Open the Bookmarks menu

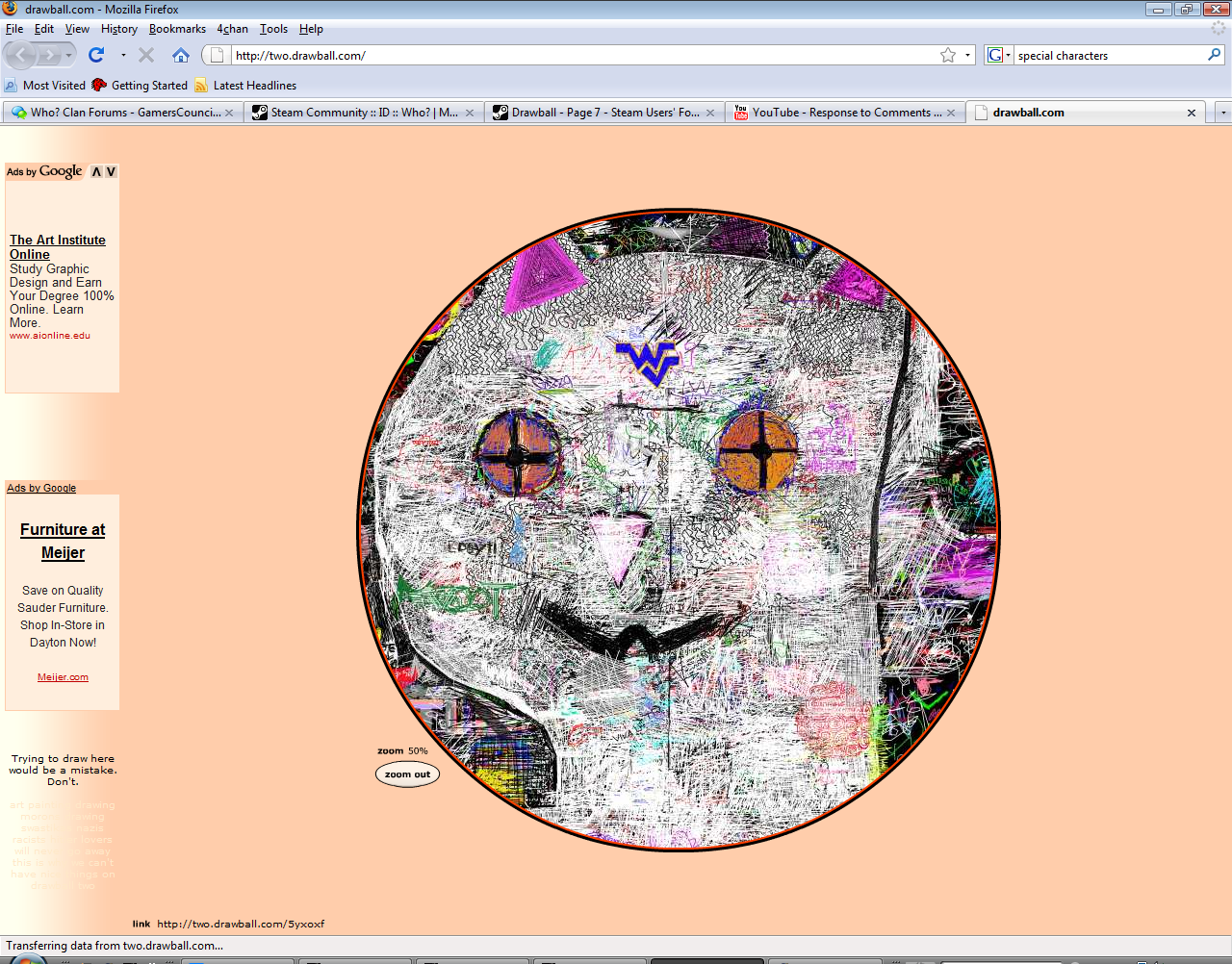(177, 29)
